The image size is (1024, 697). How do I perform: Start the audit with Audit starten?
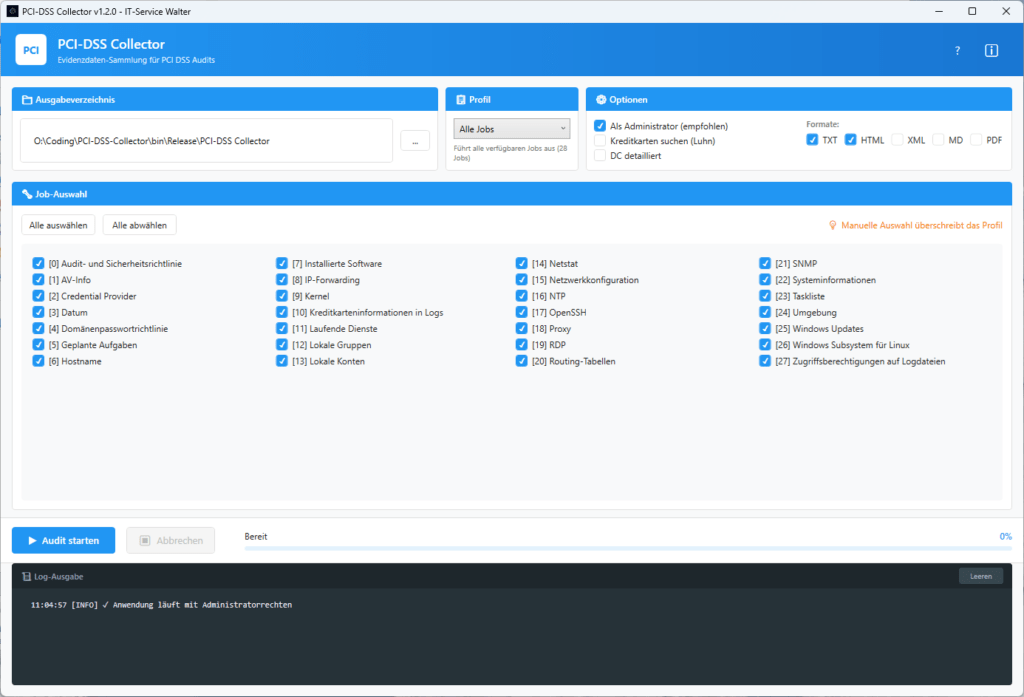pyautogui.click(x=63, y=540)
